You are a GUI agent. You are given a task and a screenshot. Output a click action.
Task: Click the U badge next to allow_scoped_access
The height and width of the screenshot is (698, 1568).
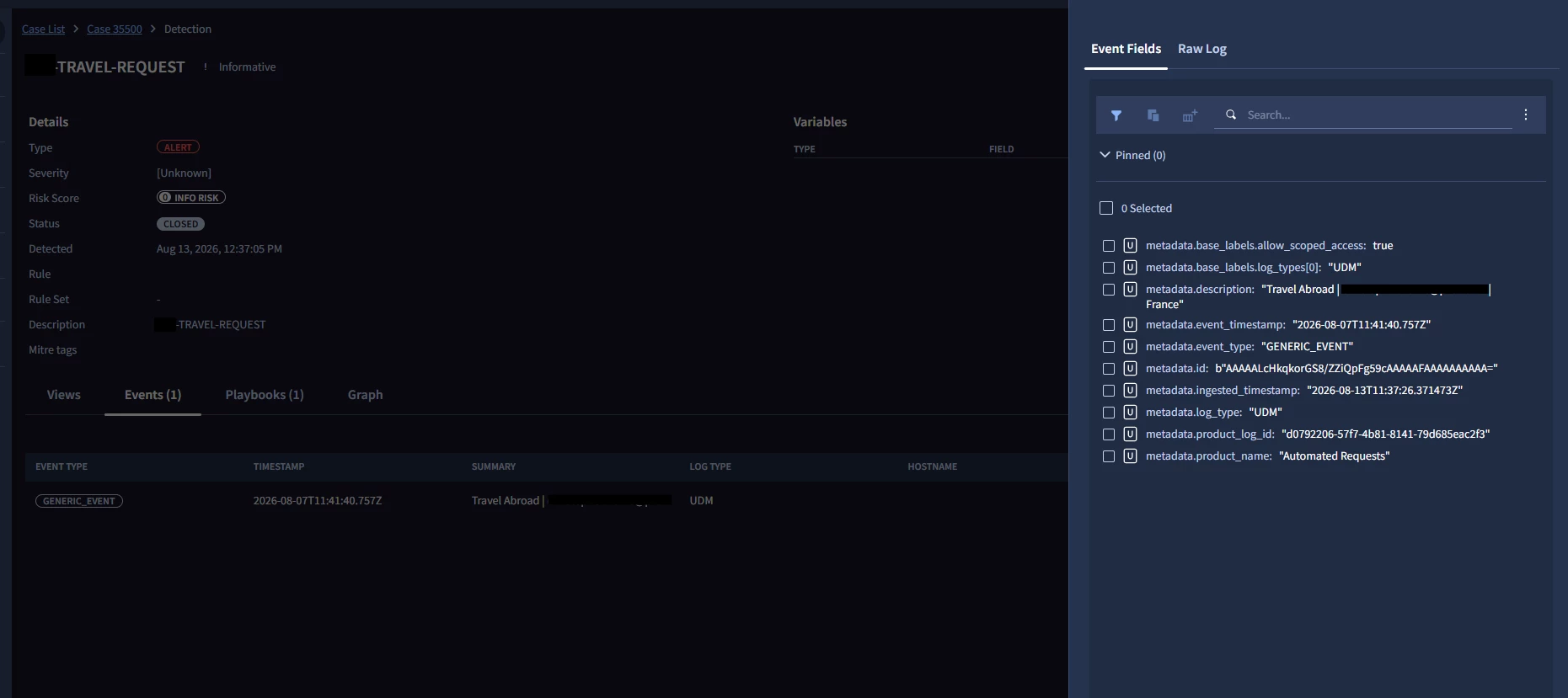click(1130, 245)
